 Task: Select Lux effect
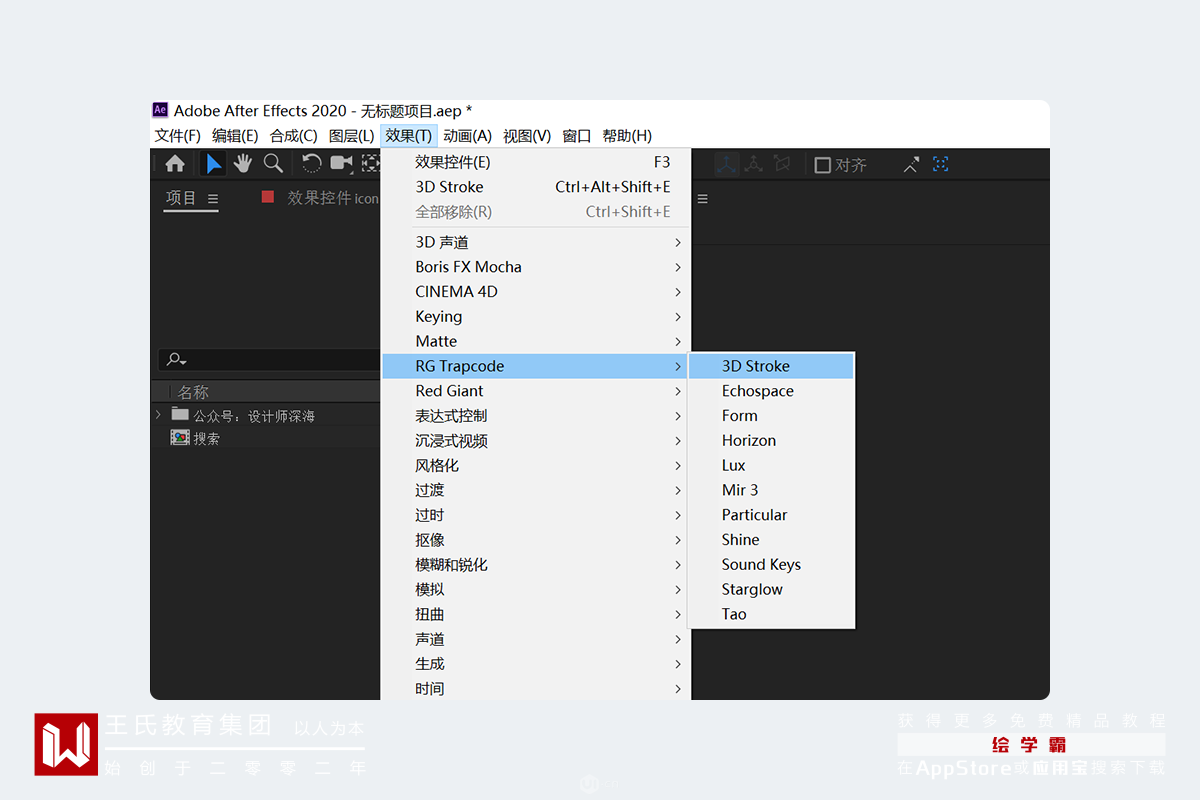771,465
